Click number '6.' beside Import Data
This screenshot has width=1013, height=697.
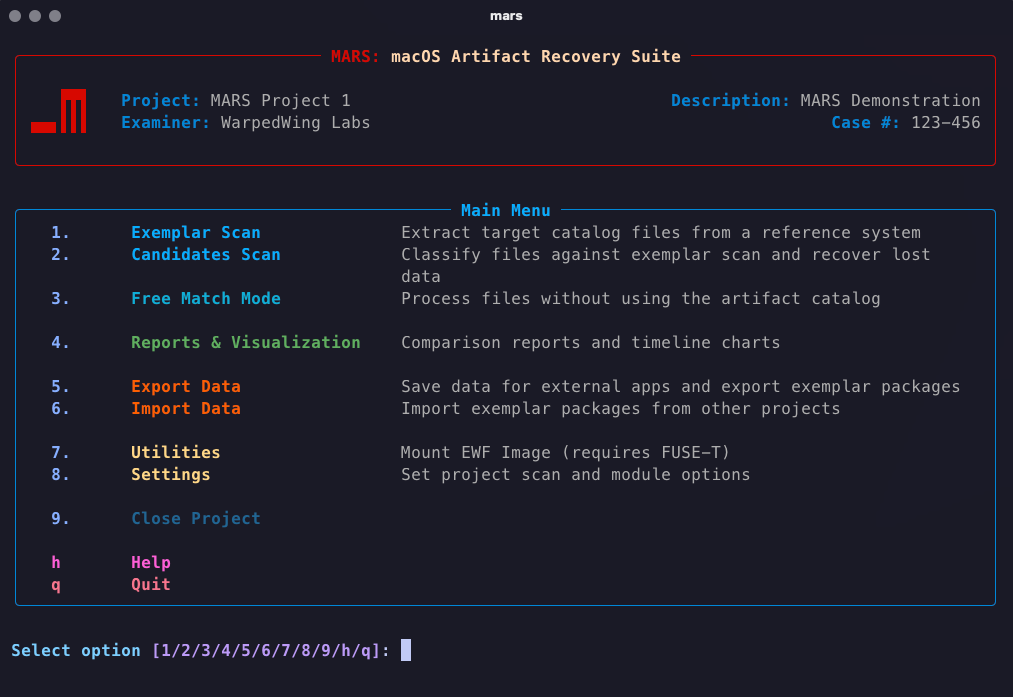[60, 408]
